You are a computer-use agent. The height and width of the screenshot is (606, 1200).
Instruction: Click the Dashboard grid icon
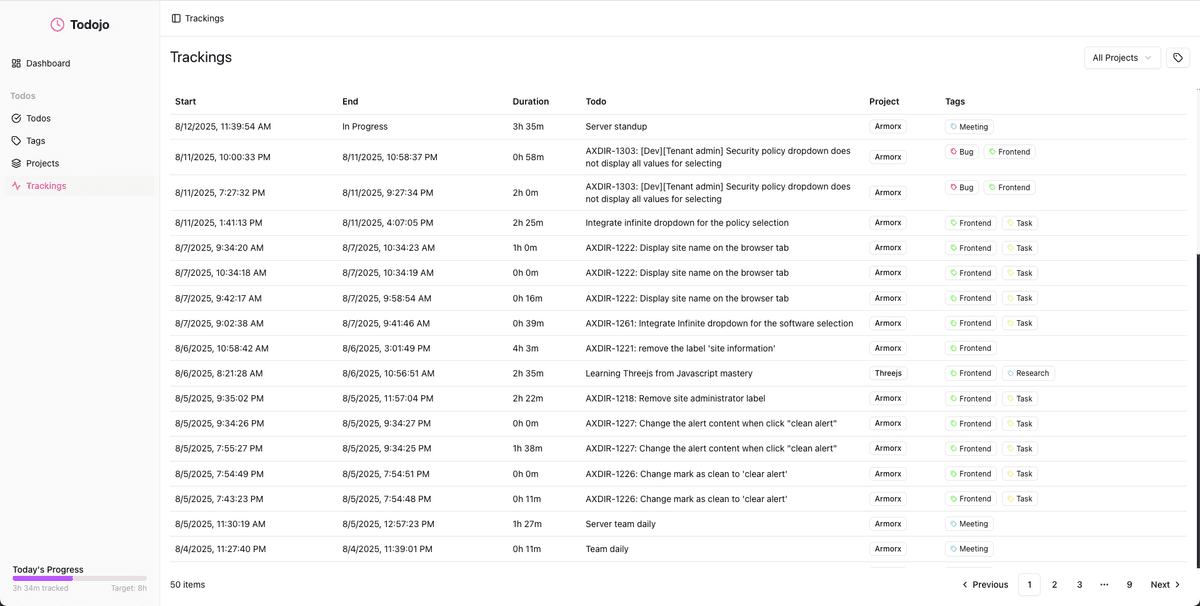pyautogui.click(x=16, y=63)
